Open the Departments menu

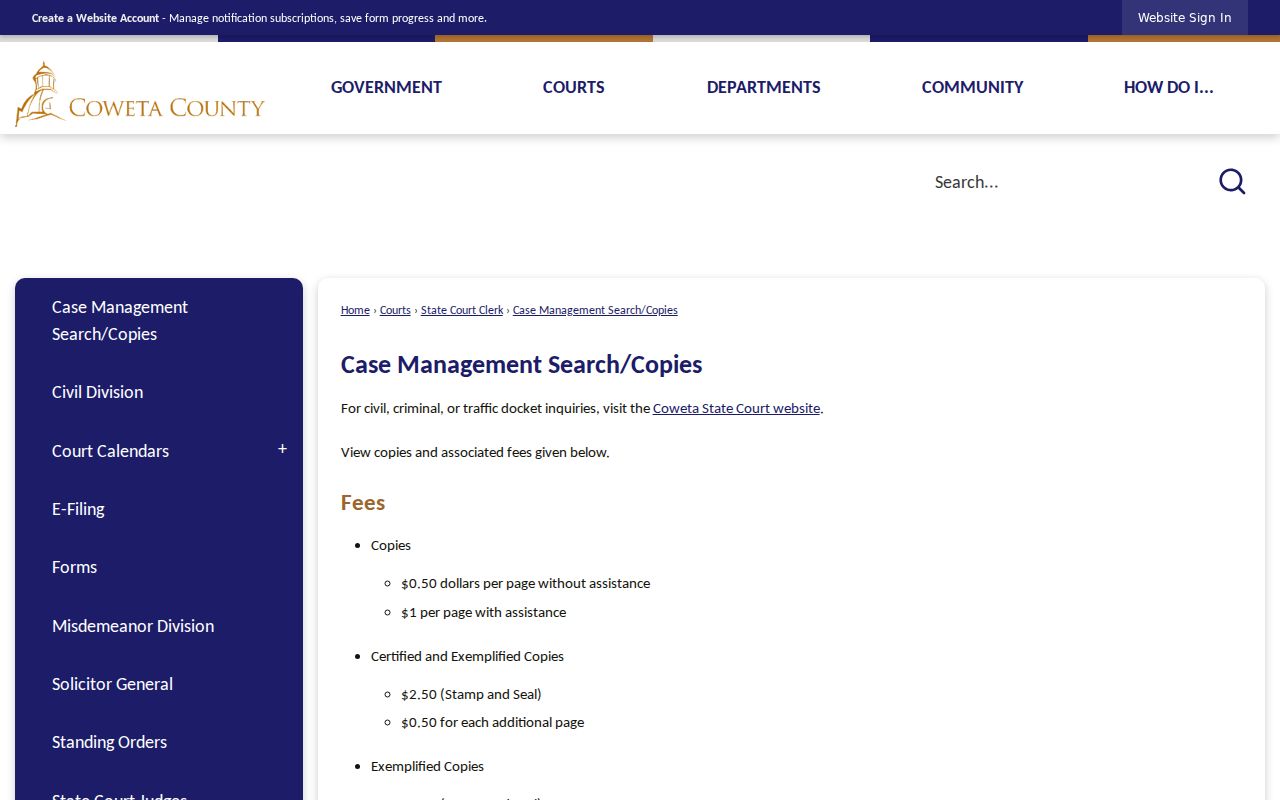[x=764, y=87]
